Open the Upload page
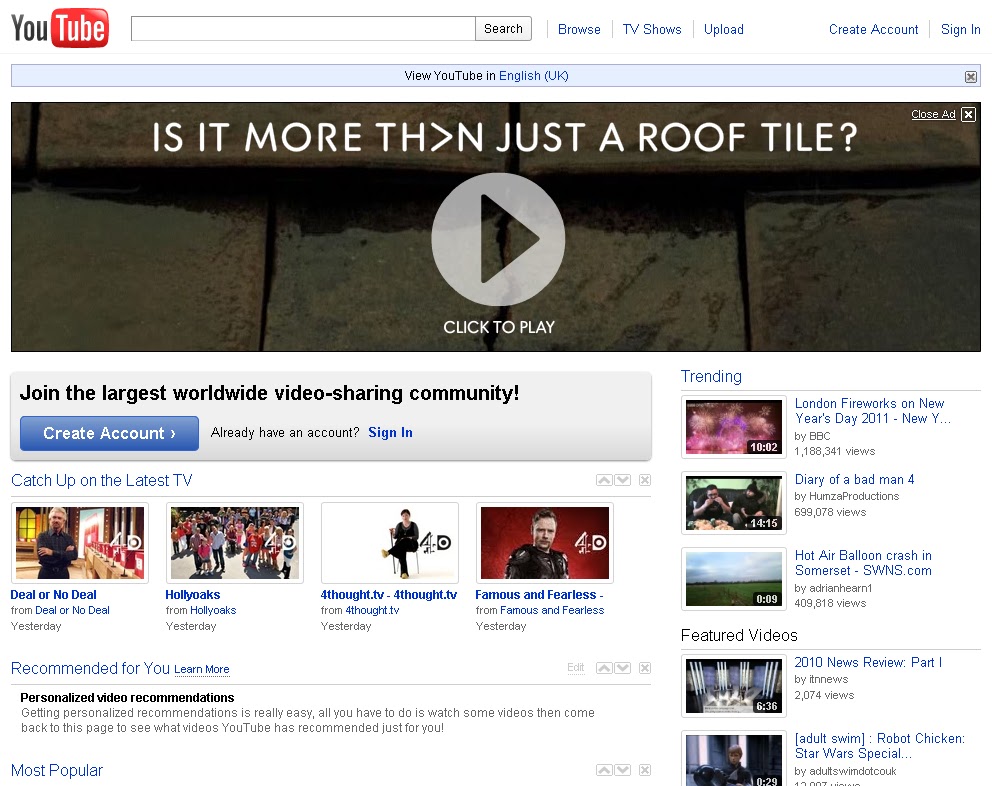 [724, 29]
